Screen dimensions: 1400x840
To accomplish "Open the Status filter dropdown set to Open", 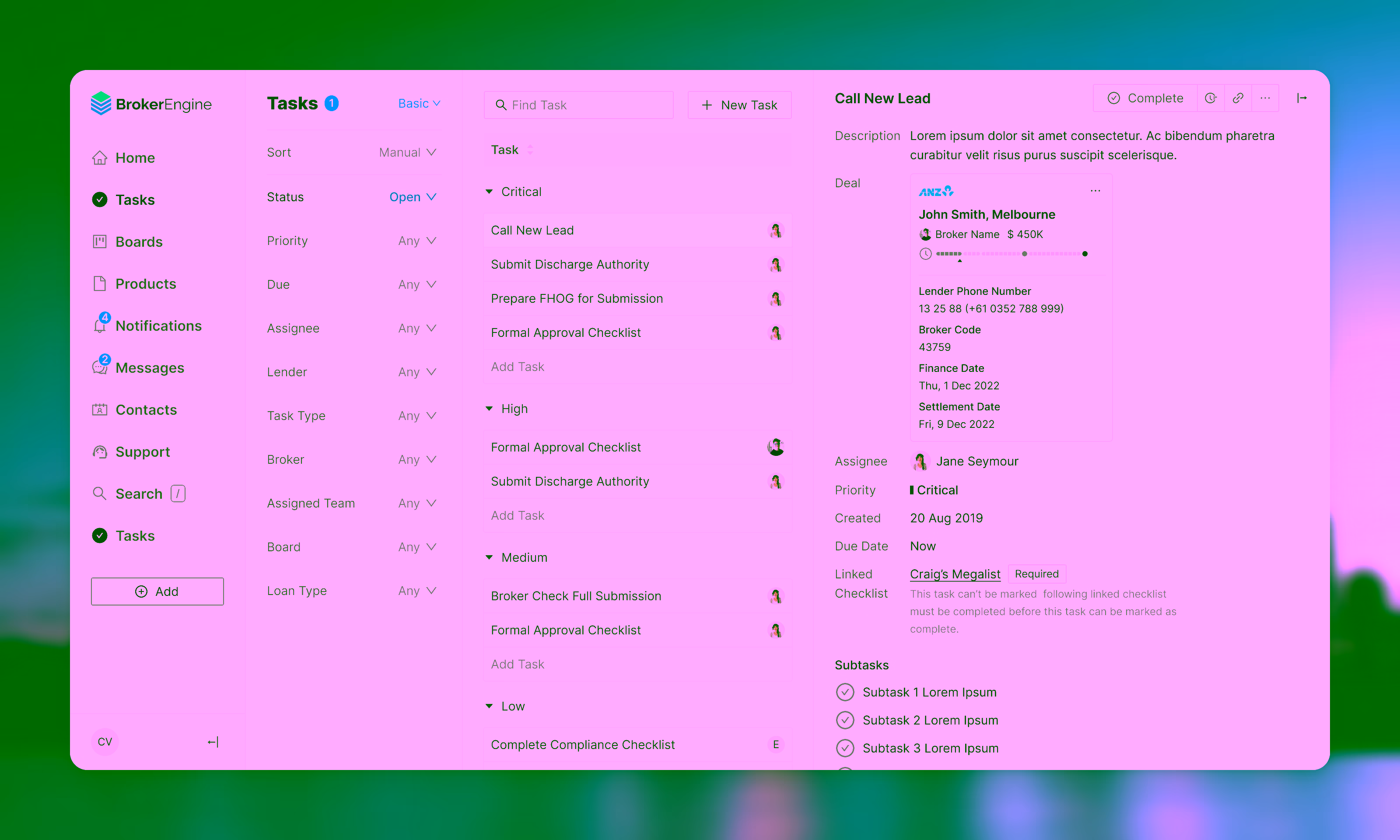I will [413, 196].
